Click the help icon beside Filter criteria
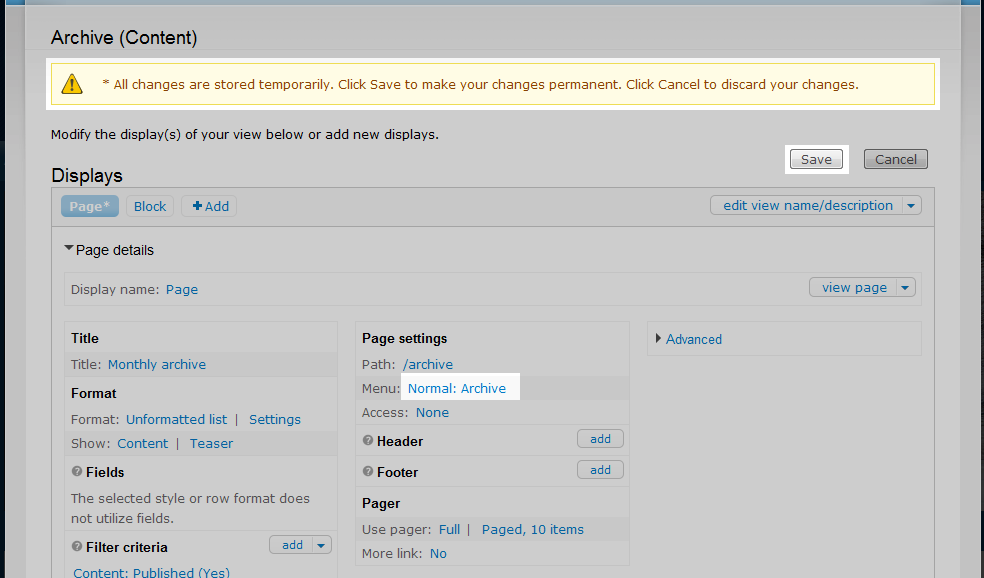This screenshot has width=984, height=578. pos(77,547)
